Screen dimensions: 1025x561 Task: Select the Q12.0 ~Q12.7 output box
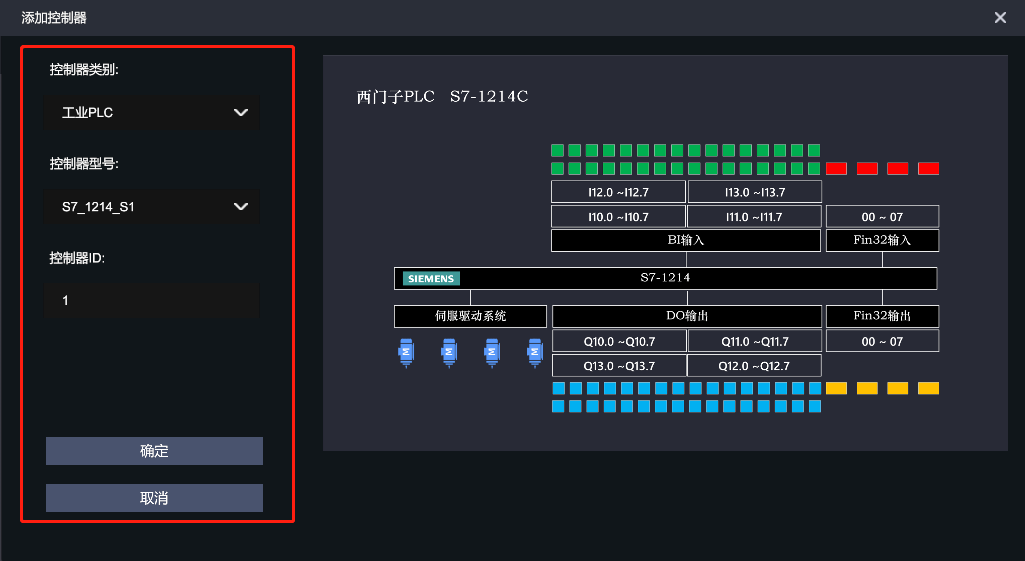coord(754,366)
